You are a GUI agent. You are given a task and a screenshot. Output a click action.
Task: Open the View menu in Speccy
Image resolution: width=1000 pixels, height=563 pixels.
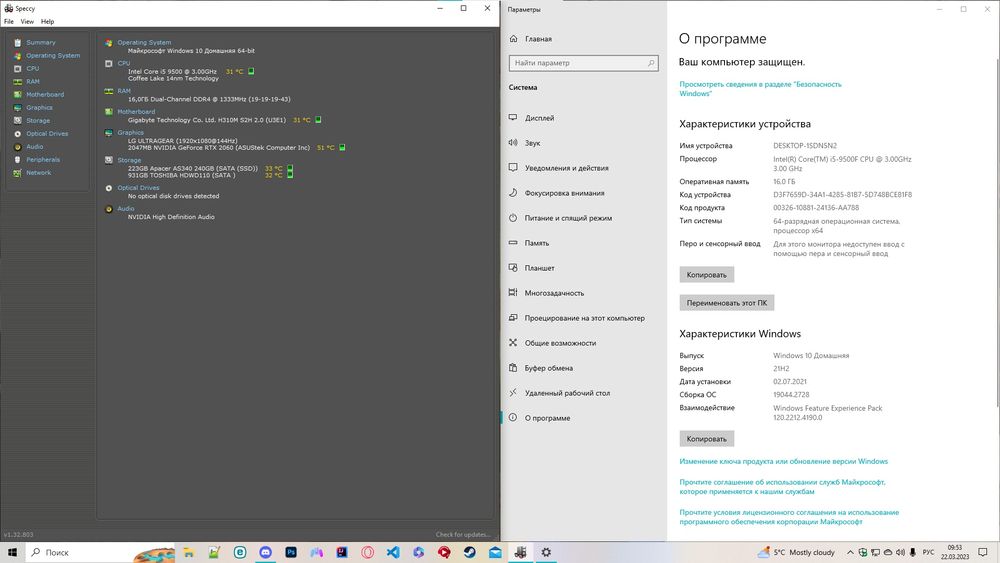click(27, 22)
